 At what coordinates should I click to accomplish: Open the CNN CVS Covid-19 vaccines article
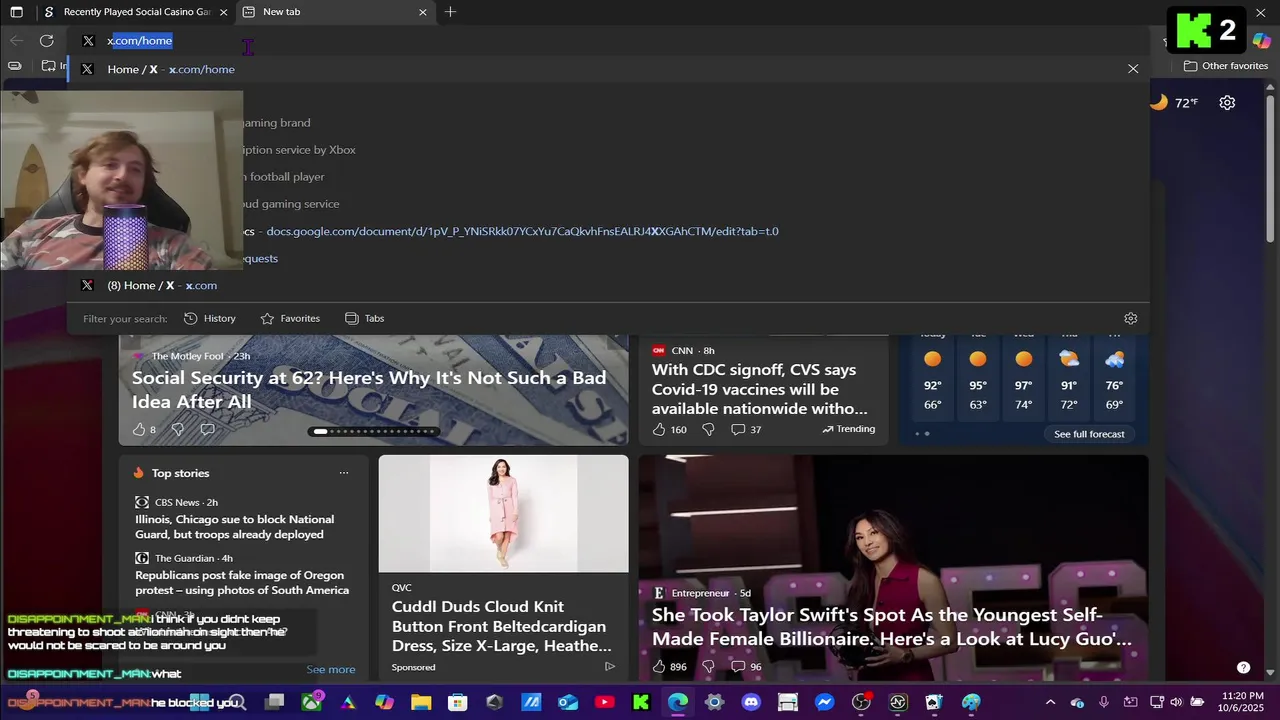click(x=760, y=389)
